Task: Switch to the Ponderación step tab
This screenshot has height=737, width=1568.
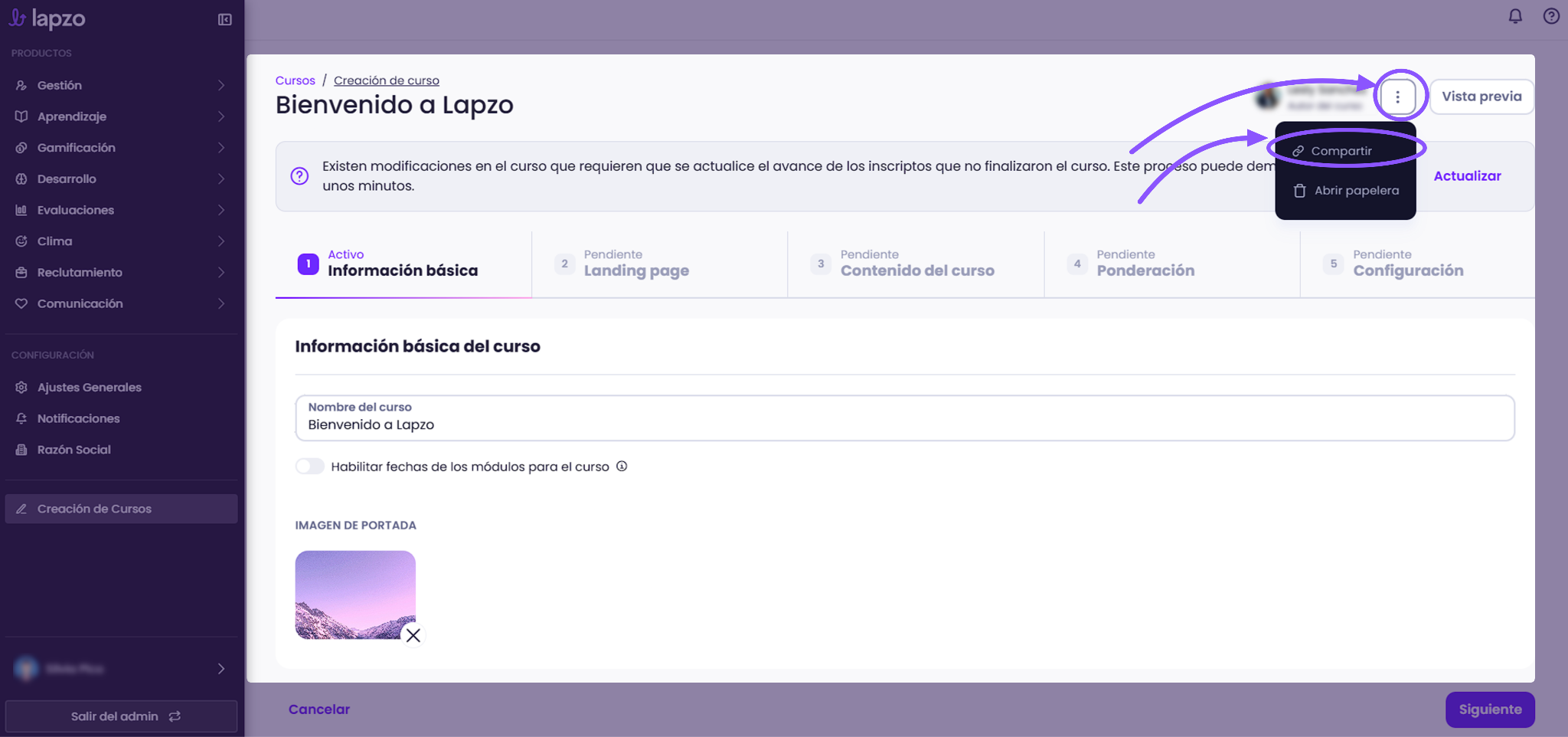Action: click(1172, 264)
